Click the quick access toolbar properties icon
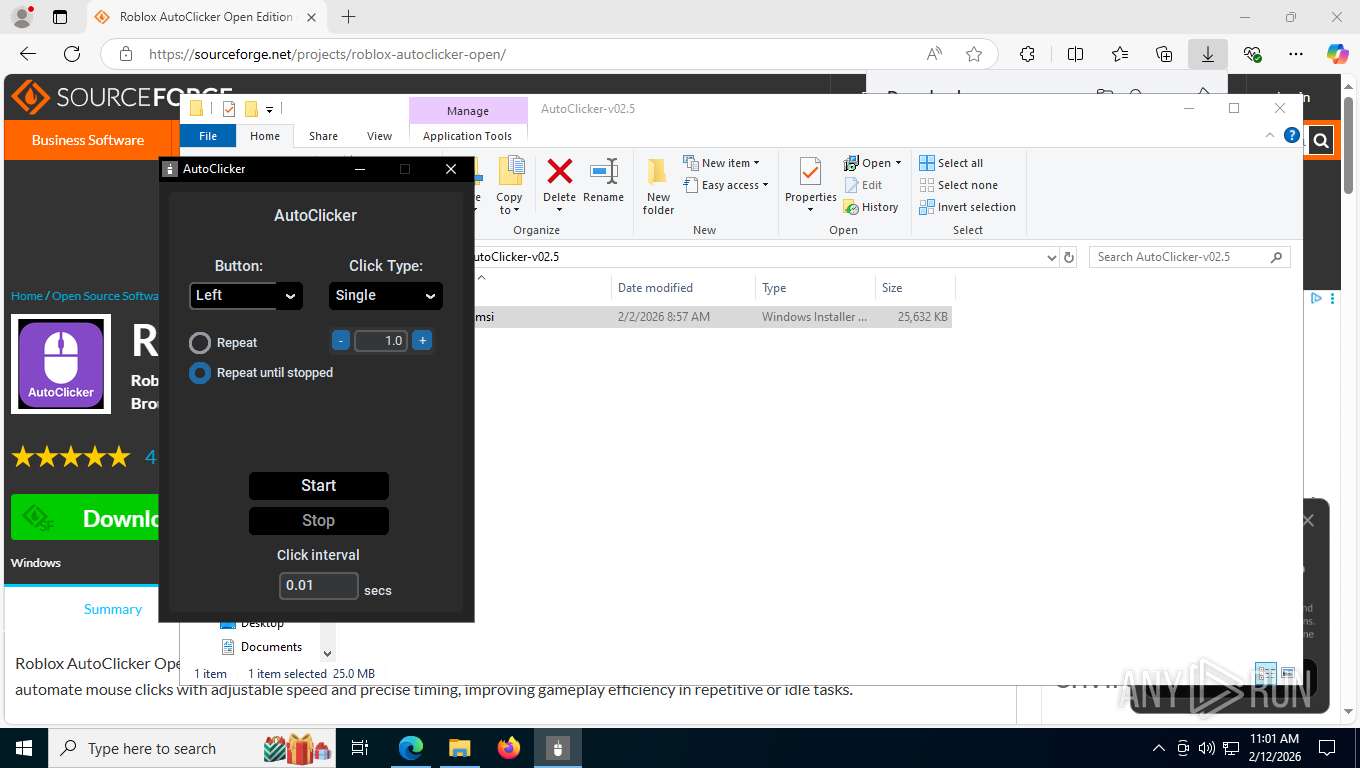 click(229, 109)
